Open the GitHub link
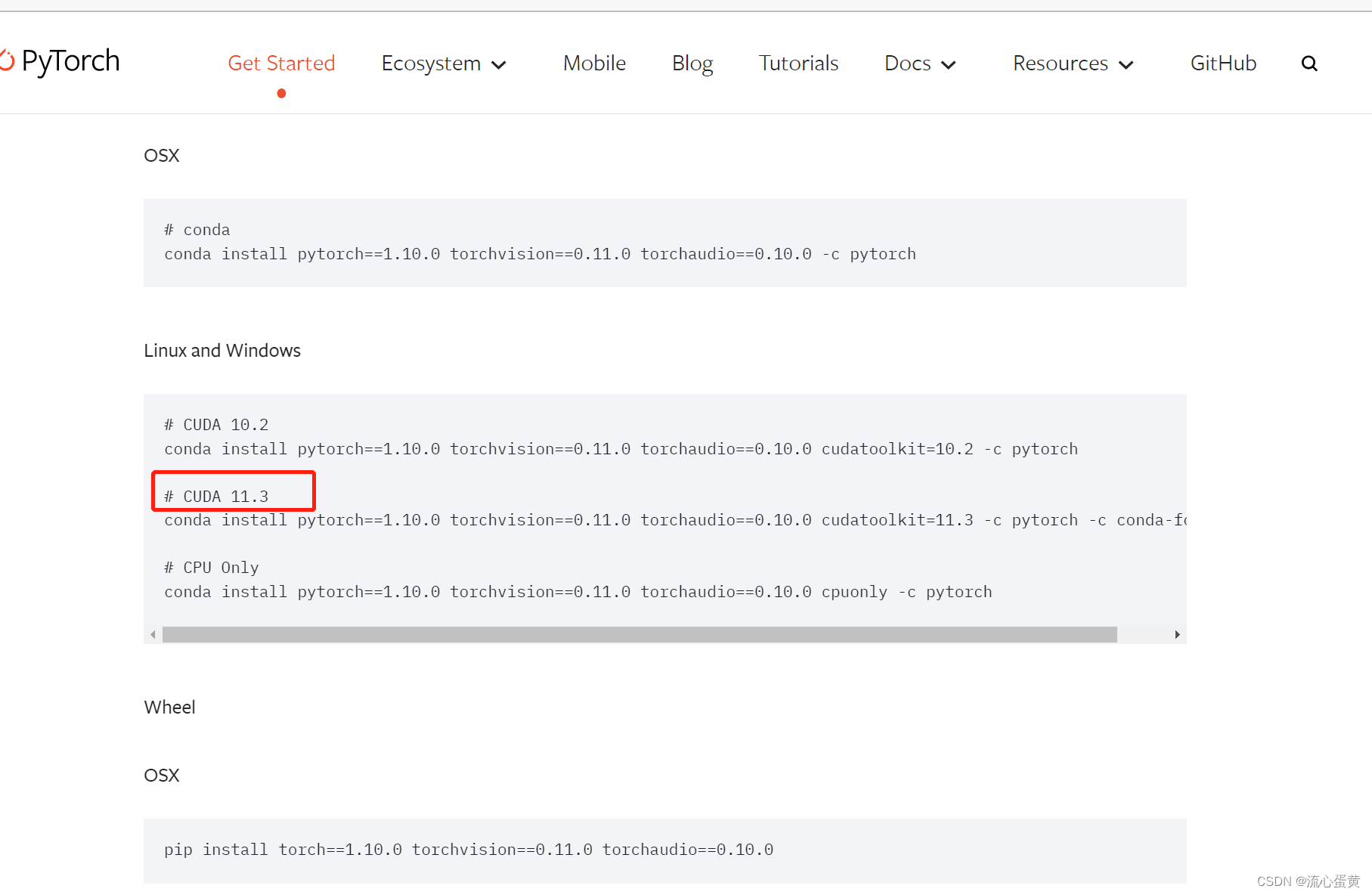The height and width of the screenshot is (895, 1372). coord(1223,63)
